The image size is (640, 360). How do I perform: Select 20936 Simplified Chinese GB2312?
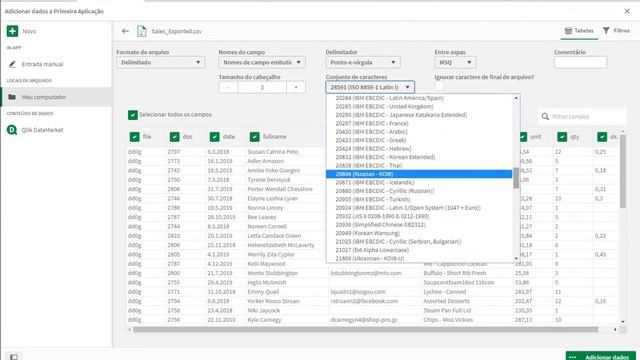coord(419,224)
